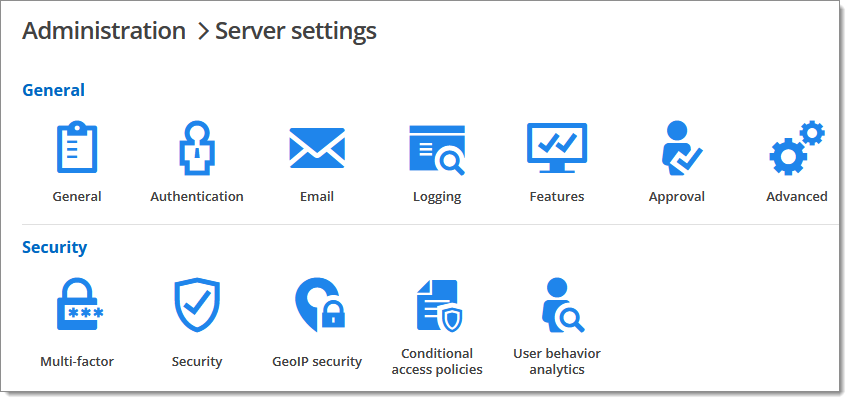
Task: Open the General clipboard icon
Action: point(77,149)
